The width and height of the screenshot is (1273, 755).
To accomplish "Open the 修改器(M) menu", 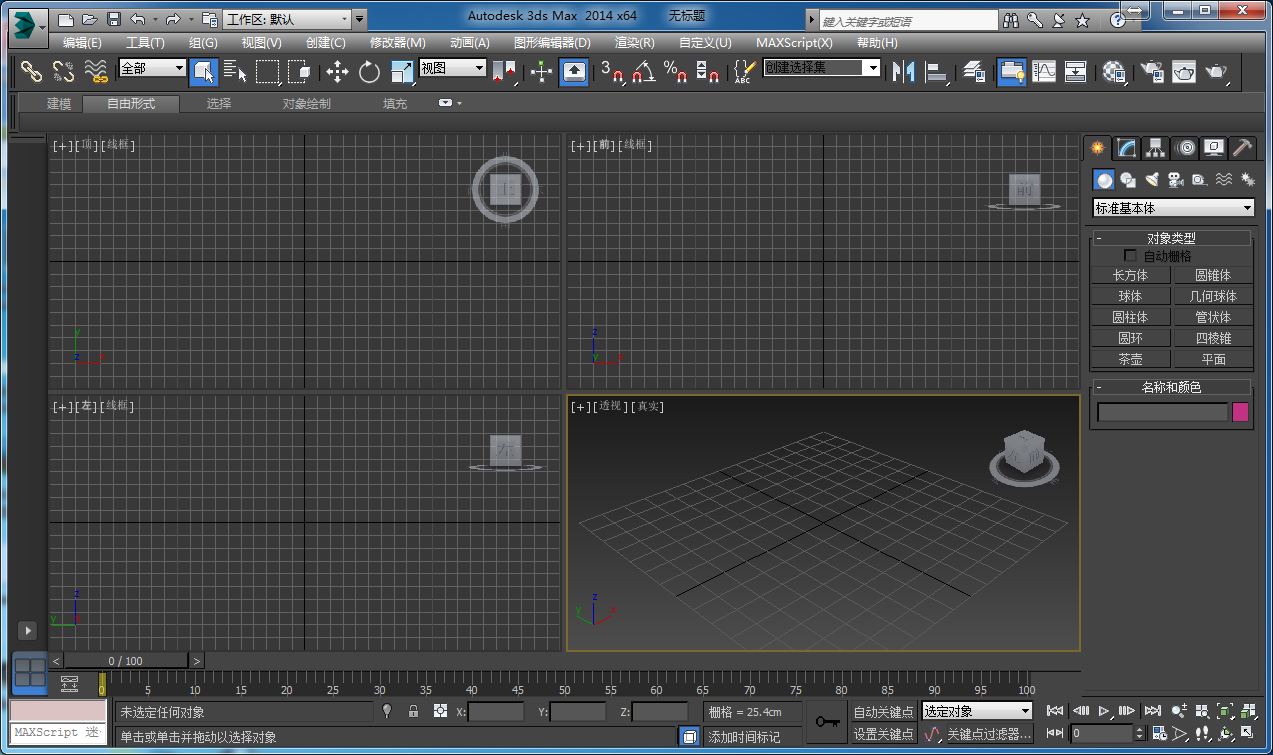I will point(398,43).
